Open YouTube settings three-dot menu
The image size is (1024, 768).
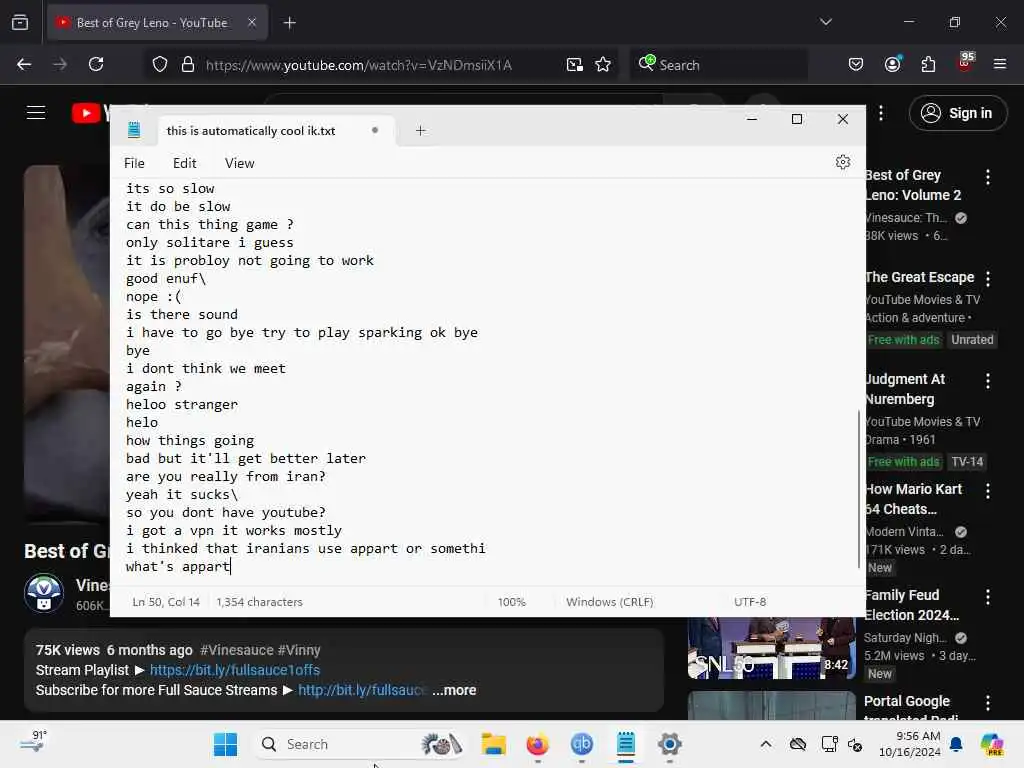881,113
